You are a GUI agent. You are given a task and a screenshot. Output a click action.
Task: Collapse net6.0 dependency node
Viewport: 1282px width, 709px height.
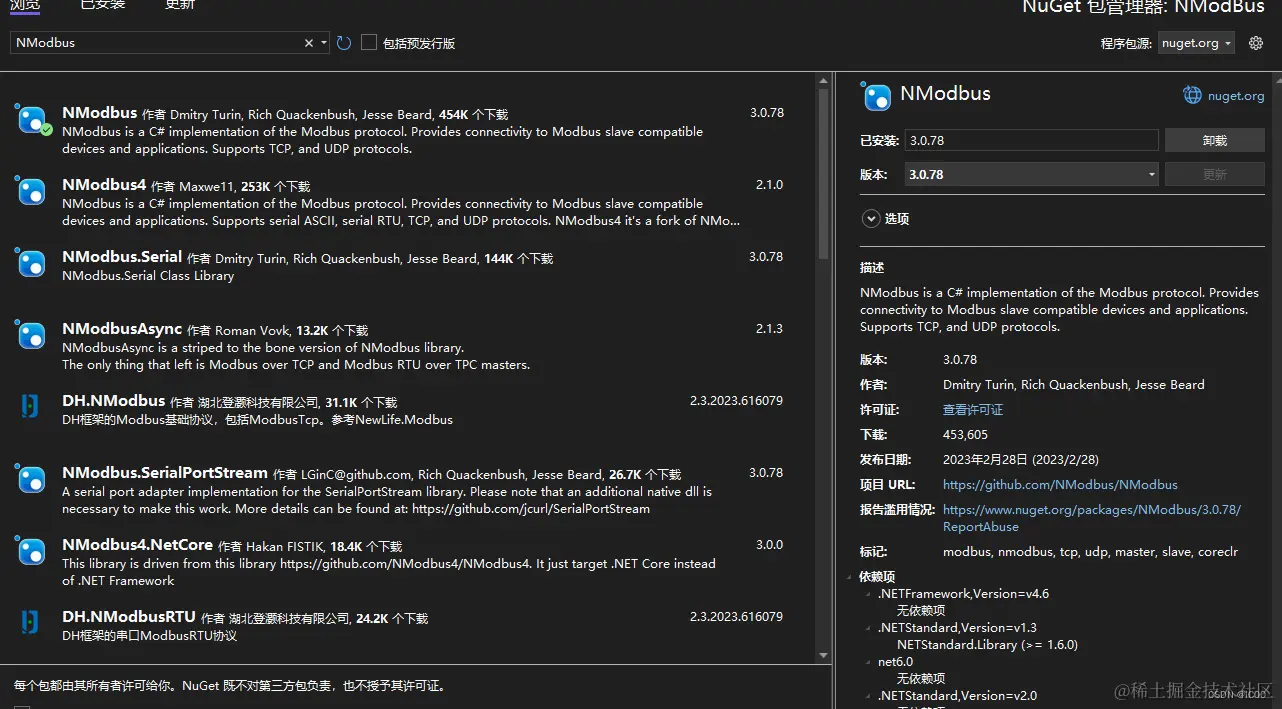pos(869,662)
